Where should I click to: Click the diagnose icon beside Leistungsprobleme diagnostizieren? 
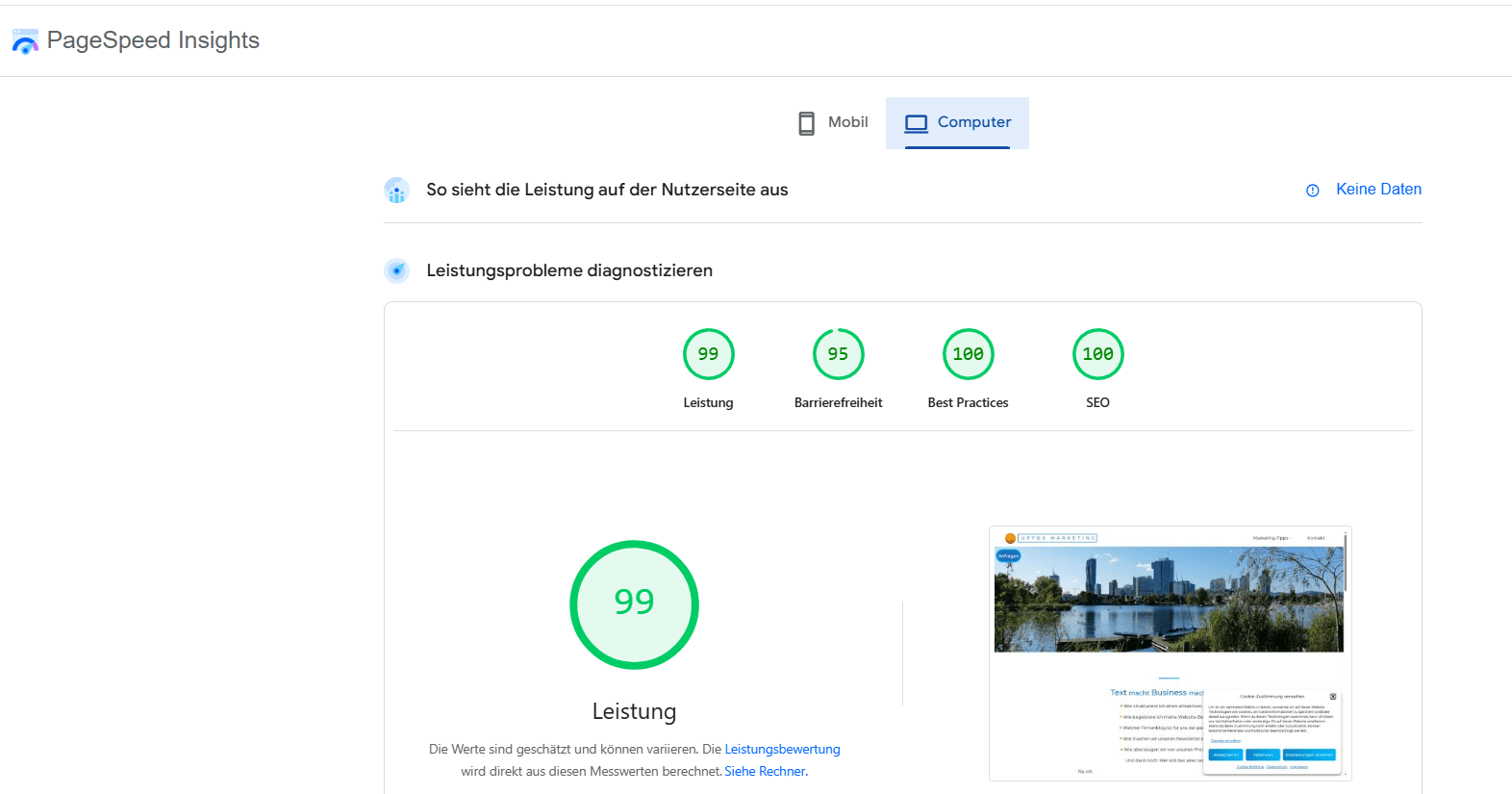(x=396, y=270)
